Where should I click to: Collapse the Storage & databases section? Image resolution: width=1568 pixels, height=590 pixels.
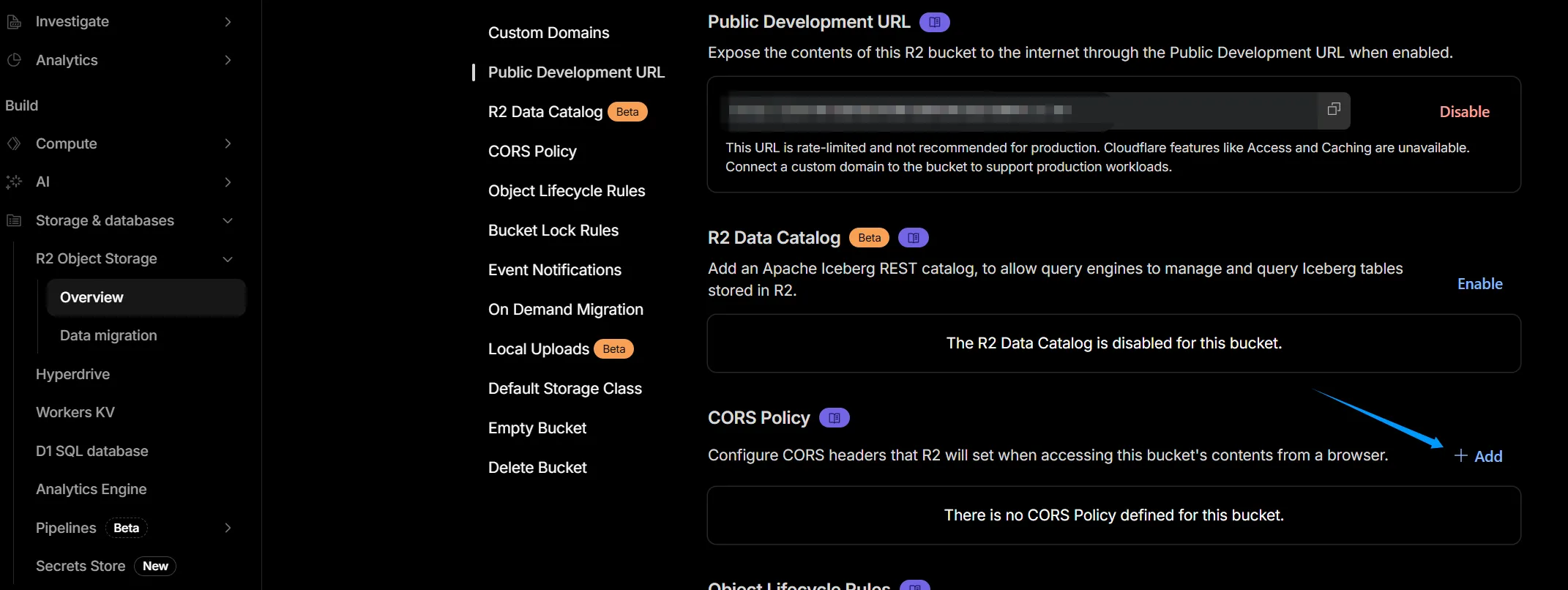pyautogui.click(x=228, y=220)
